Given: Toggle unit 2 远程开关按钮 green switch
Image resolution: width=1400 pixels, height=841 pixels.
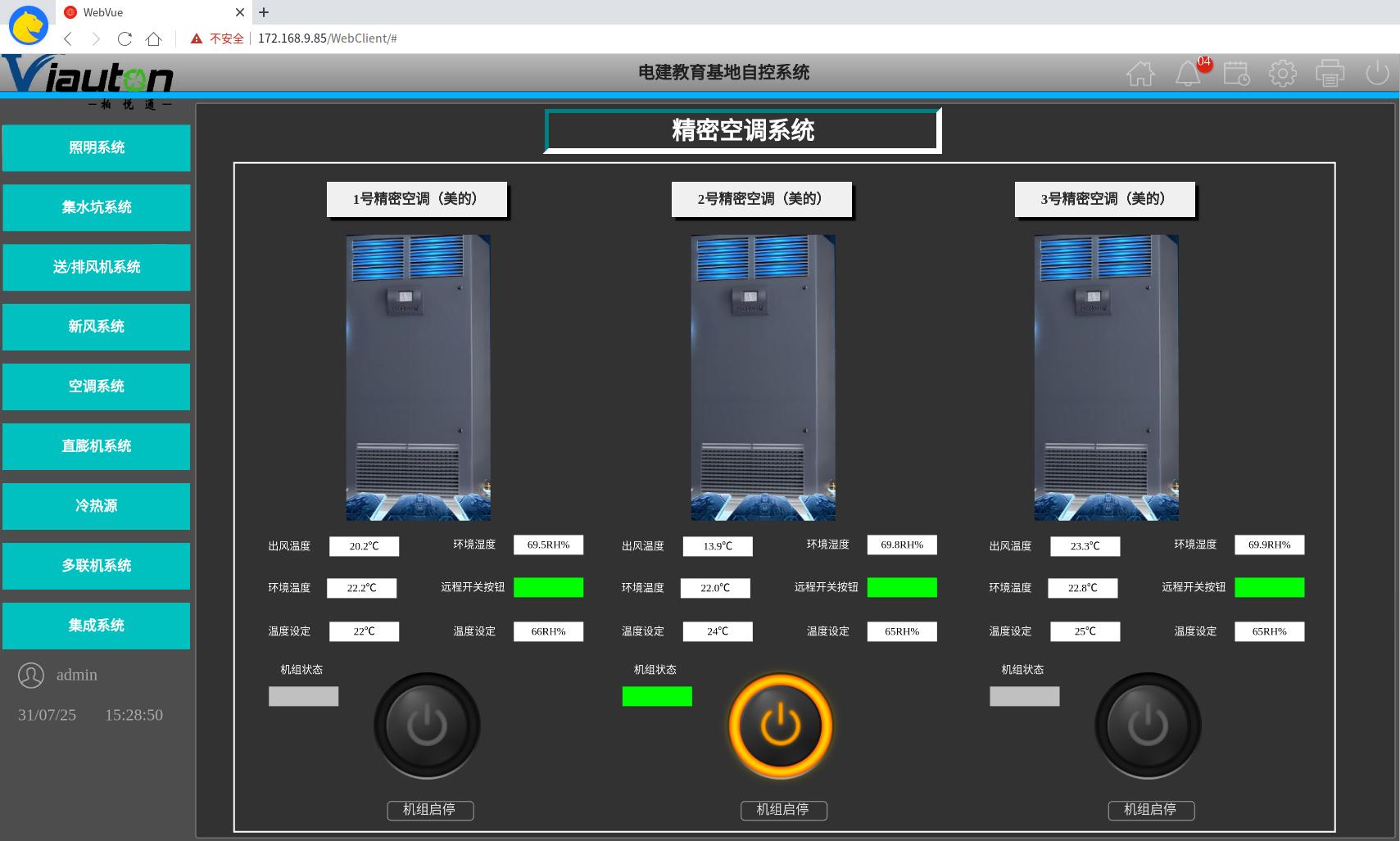Looking at the screenshot, I should (x=902, y=587).
